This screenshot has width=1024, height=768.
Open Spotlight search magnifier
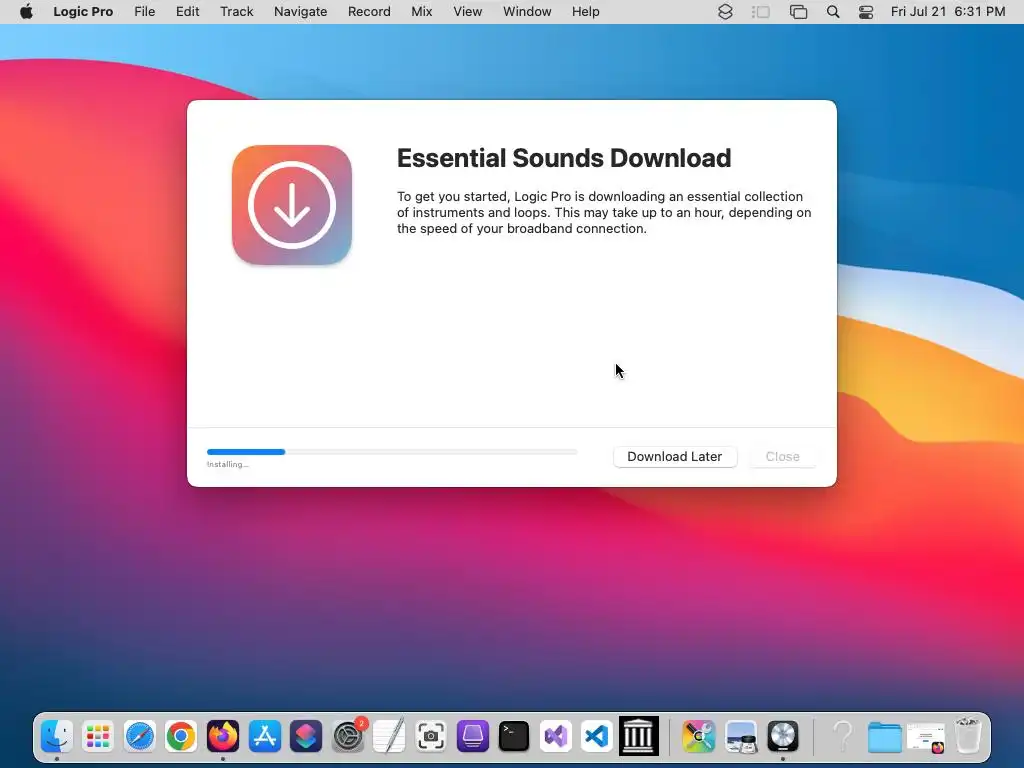tap(833, 12)
